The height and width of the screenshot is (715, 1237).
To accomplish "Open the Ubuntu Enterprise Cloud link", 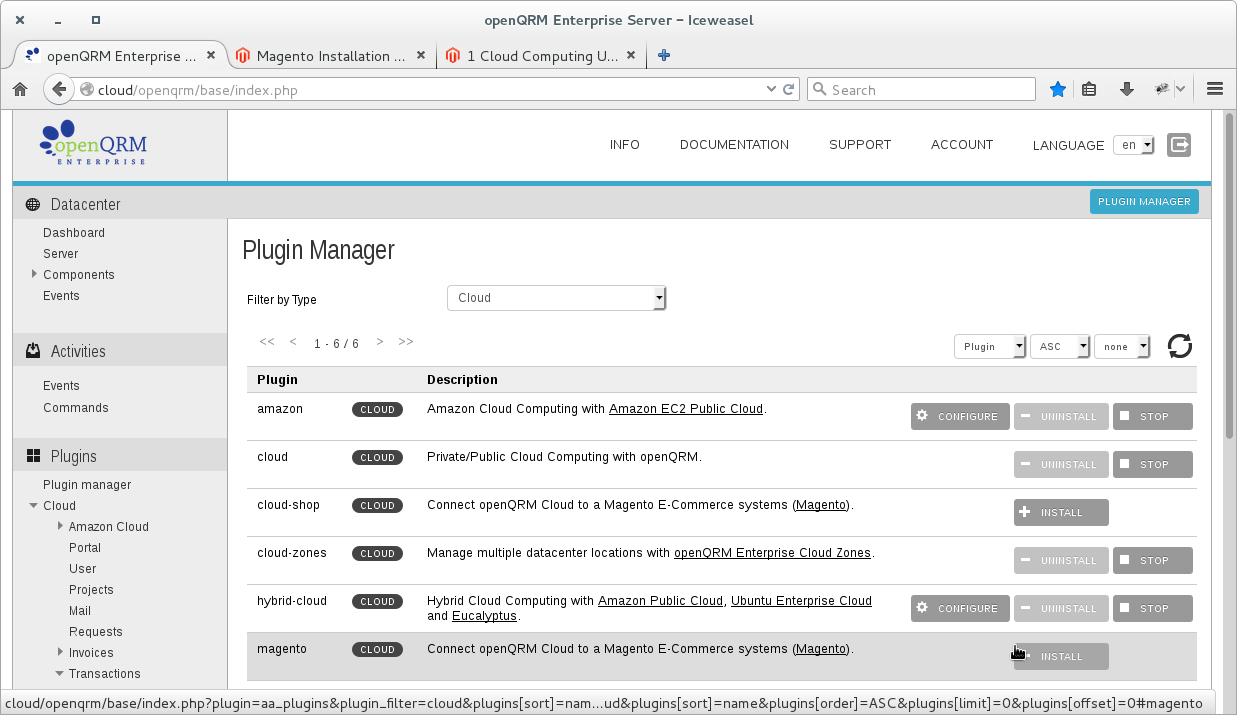I will pos(801,601).
